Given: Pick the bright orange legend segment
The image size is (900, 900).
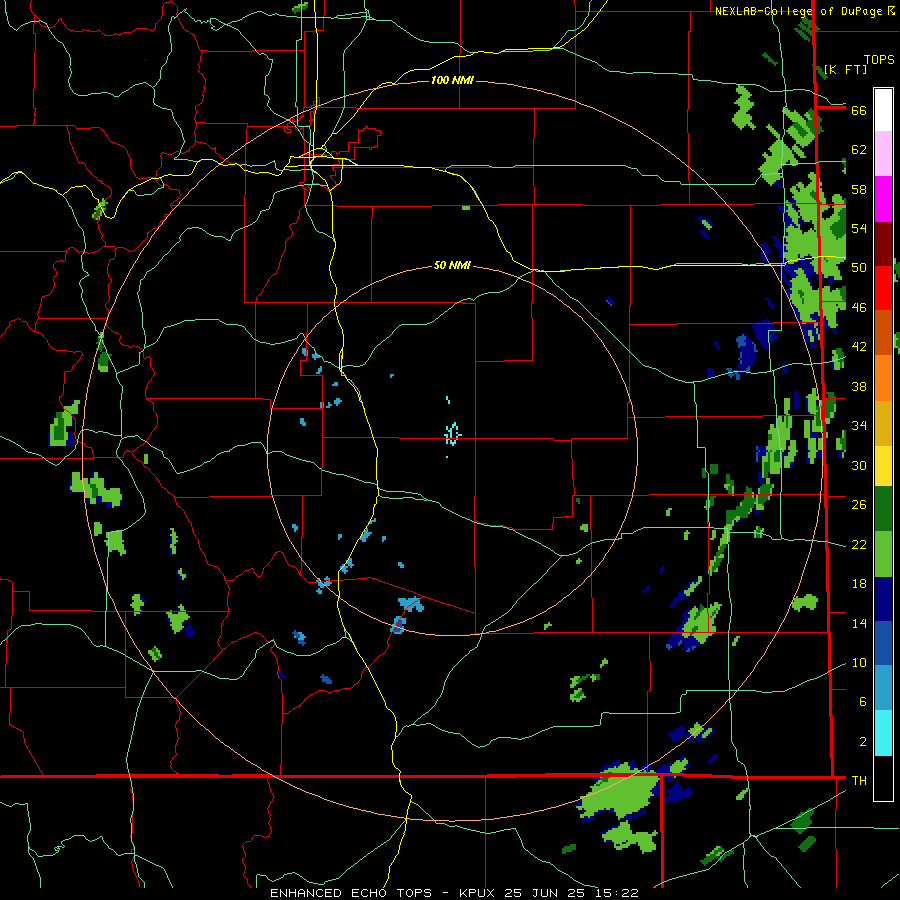Looking at the screenshot, I should click(883, 378).
